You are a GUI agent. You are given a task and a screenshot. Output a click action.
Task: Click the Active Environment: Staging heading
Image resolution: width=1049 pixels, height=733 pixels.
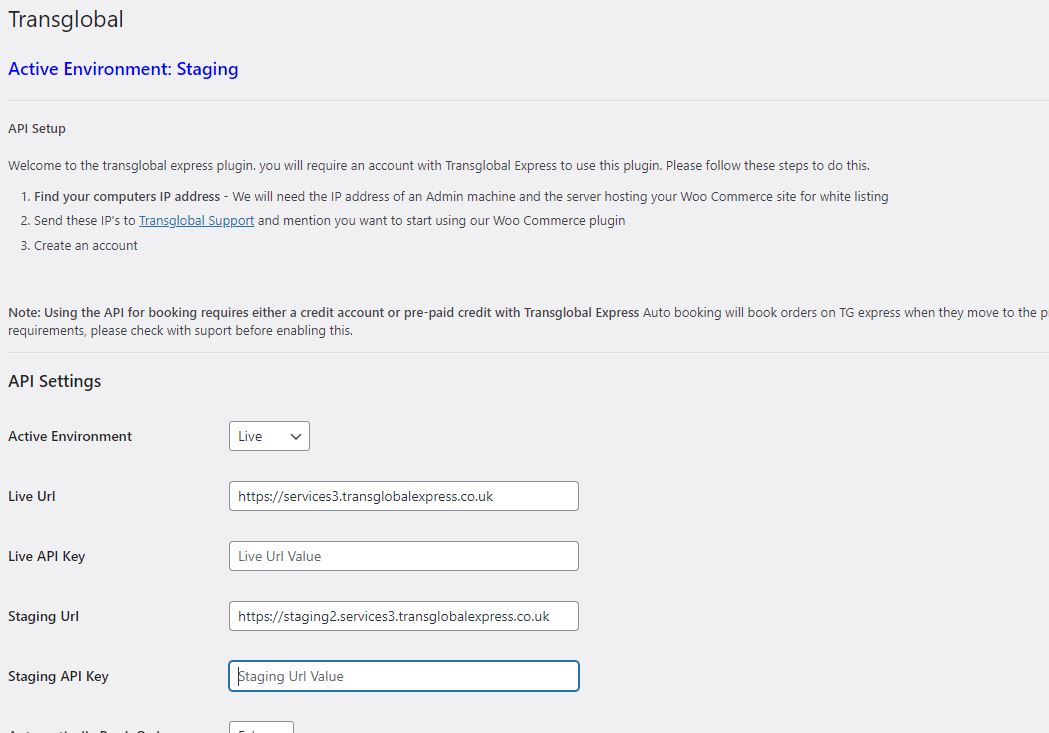click(x=123, y=69)
